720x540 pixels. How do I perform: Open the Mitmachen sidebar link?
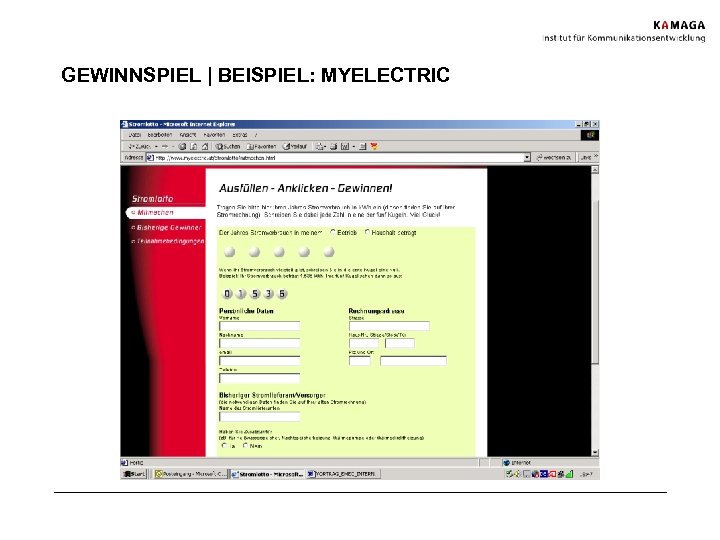coord(155,213)
